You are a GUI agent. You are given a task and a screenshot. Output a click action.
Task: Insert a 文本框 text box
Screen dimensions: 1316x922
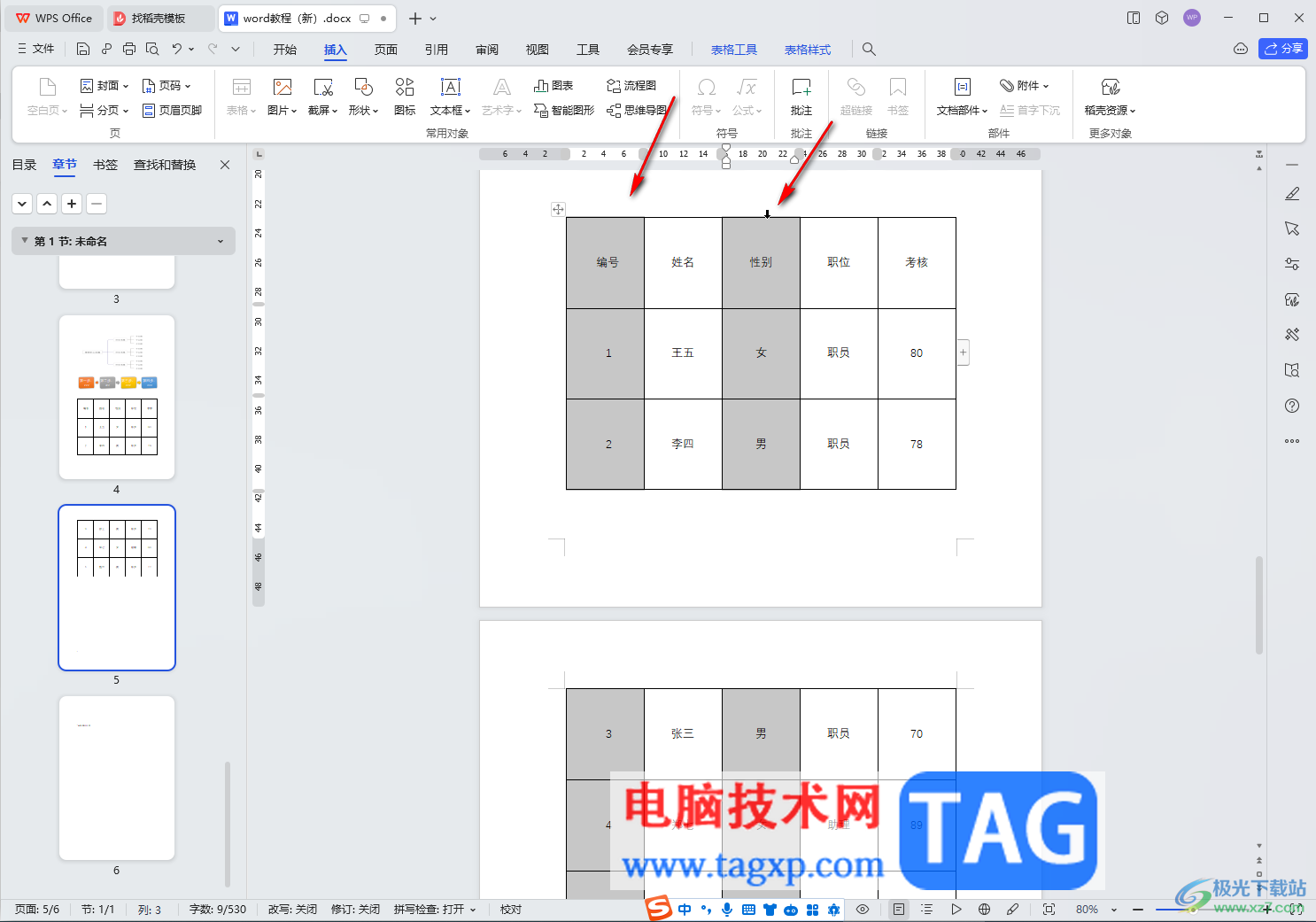451,97
